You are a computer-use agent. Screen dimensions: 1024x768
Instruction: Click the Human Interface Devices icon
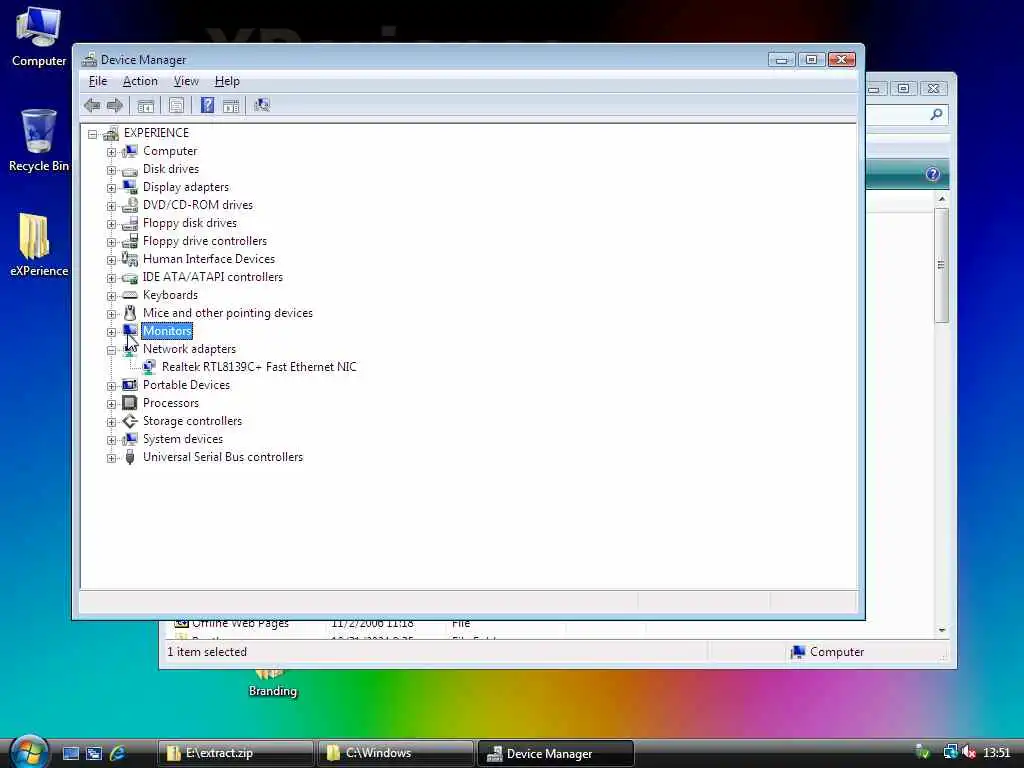(130, 259)
